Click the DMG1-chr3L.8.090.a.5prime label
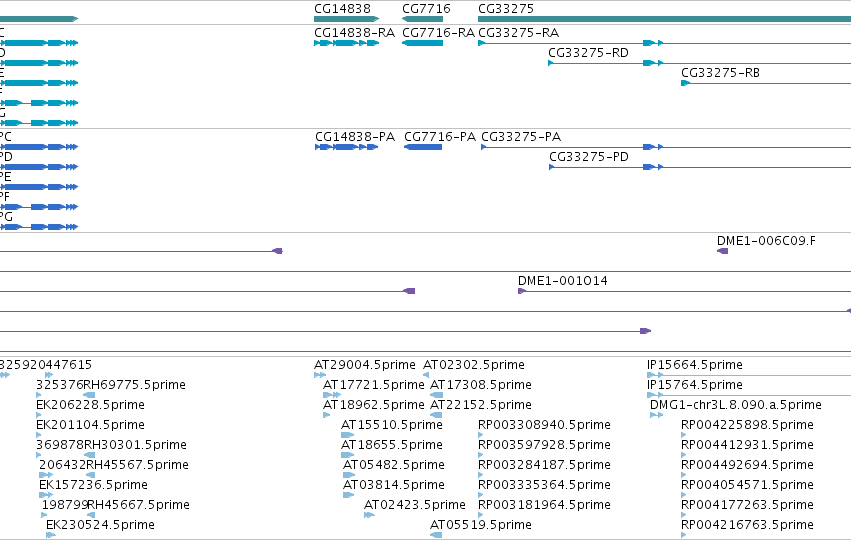The height and width of the screenshot is (540, 851). [x=736, y=405]
